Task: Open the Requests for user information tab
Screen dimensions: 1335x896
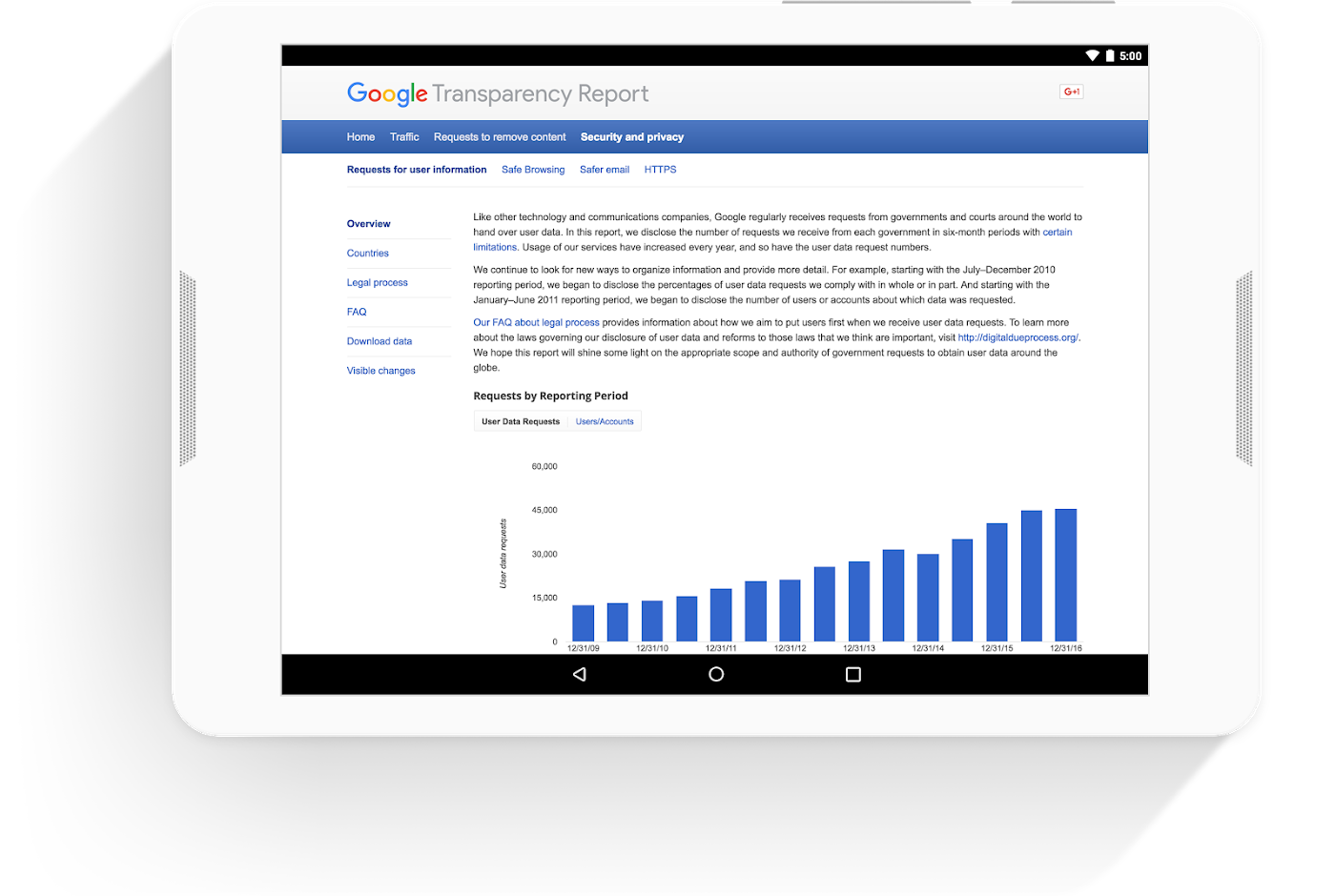Action: (x=417, y=170)
